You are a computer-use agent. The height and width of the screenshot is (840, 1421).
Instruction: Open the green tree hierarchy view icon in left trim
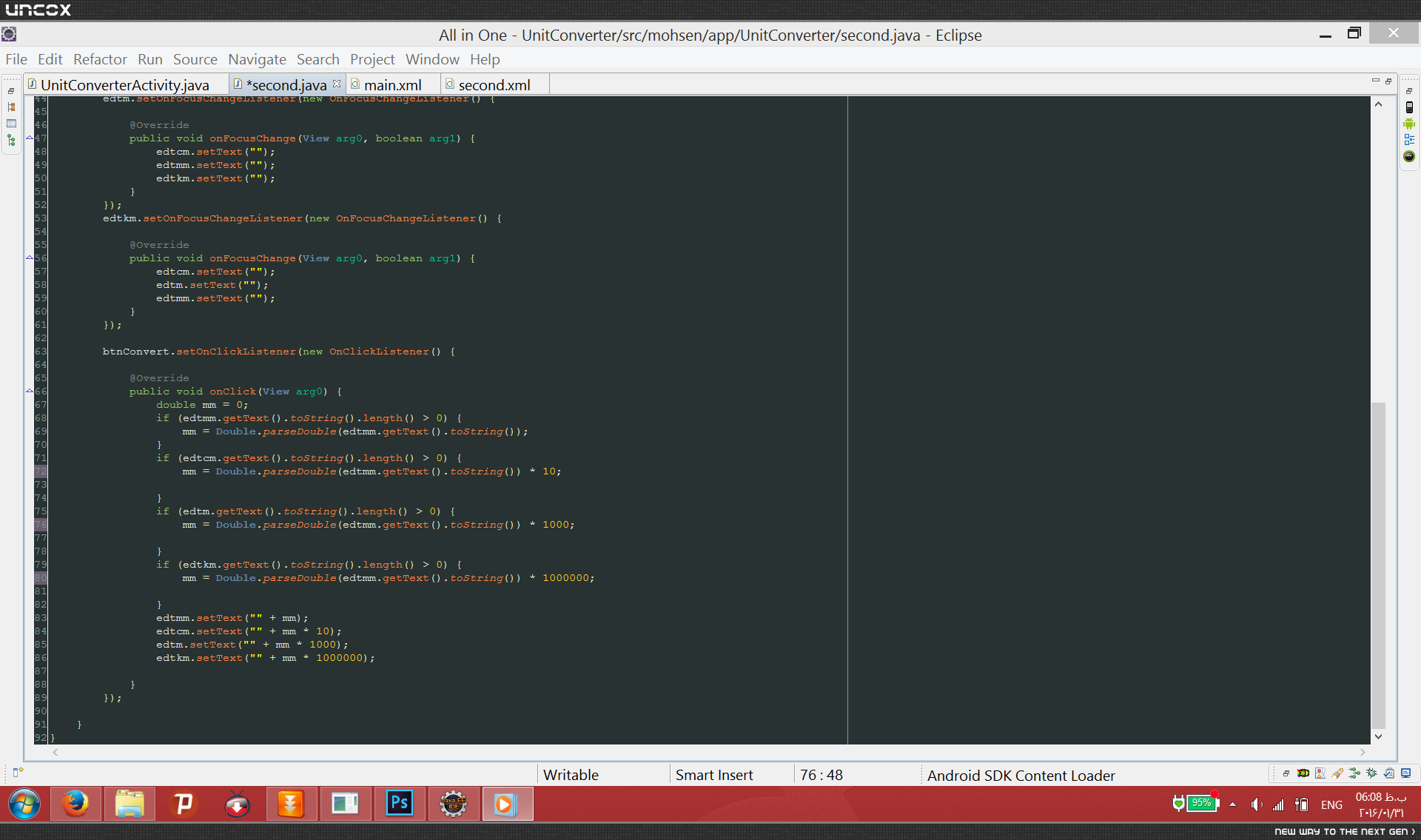pos(11,140)
